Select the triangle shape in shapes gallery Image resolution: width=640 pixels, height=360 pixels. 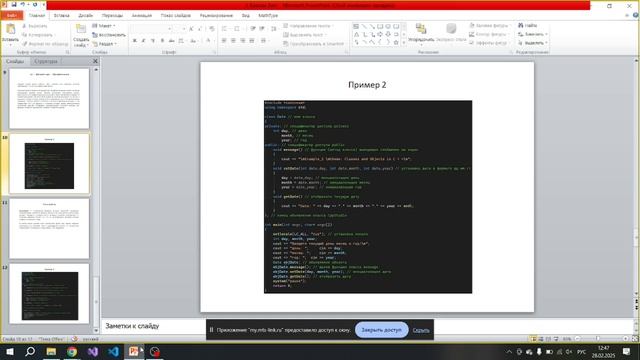point(356,34)
